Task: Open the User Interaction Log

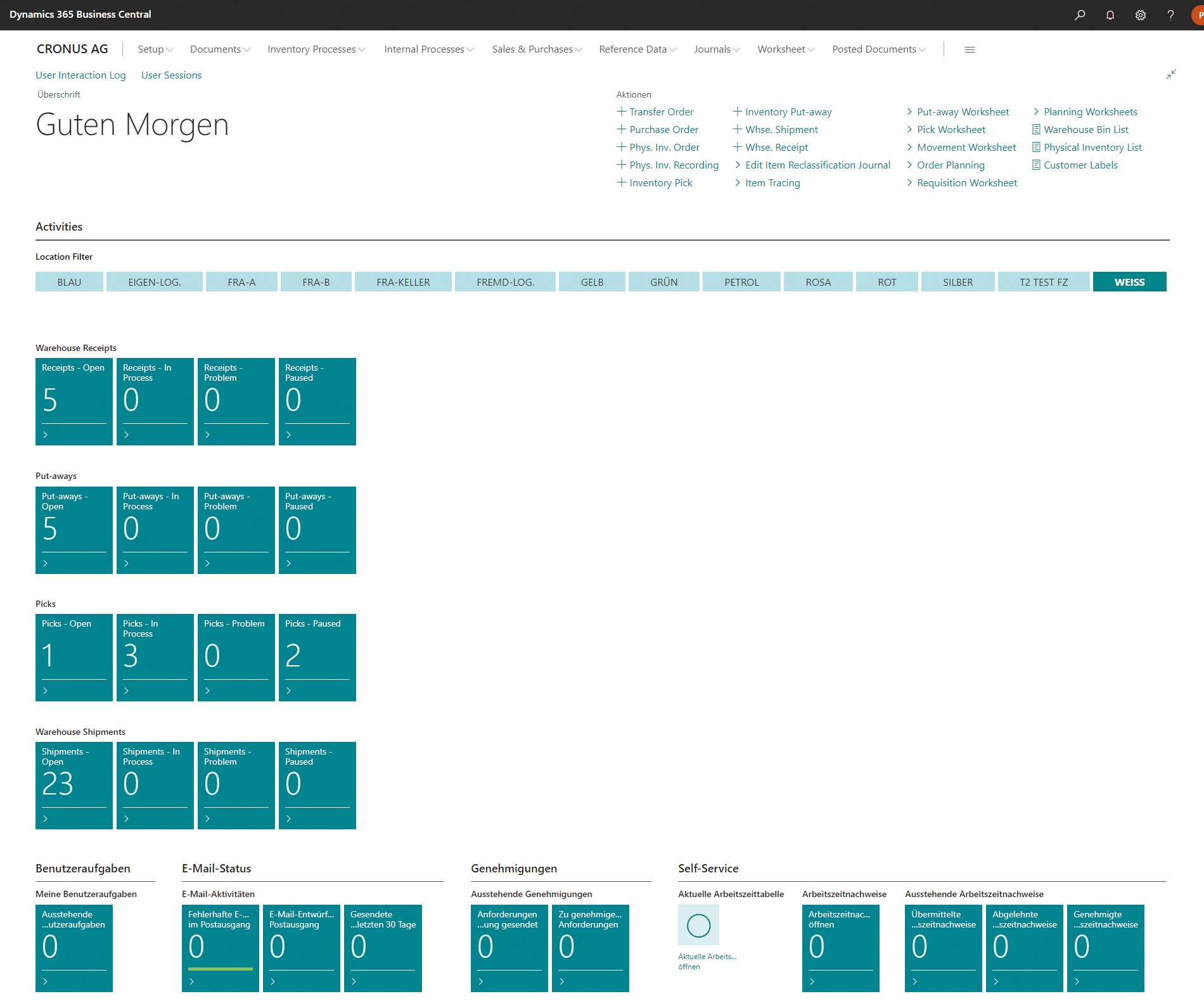Action: tap(80, 75)
